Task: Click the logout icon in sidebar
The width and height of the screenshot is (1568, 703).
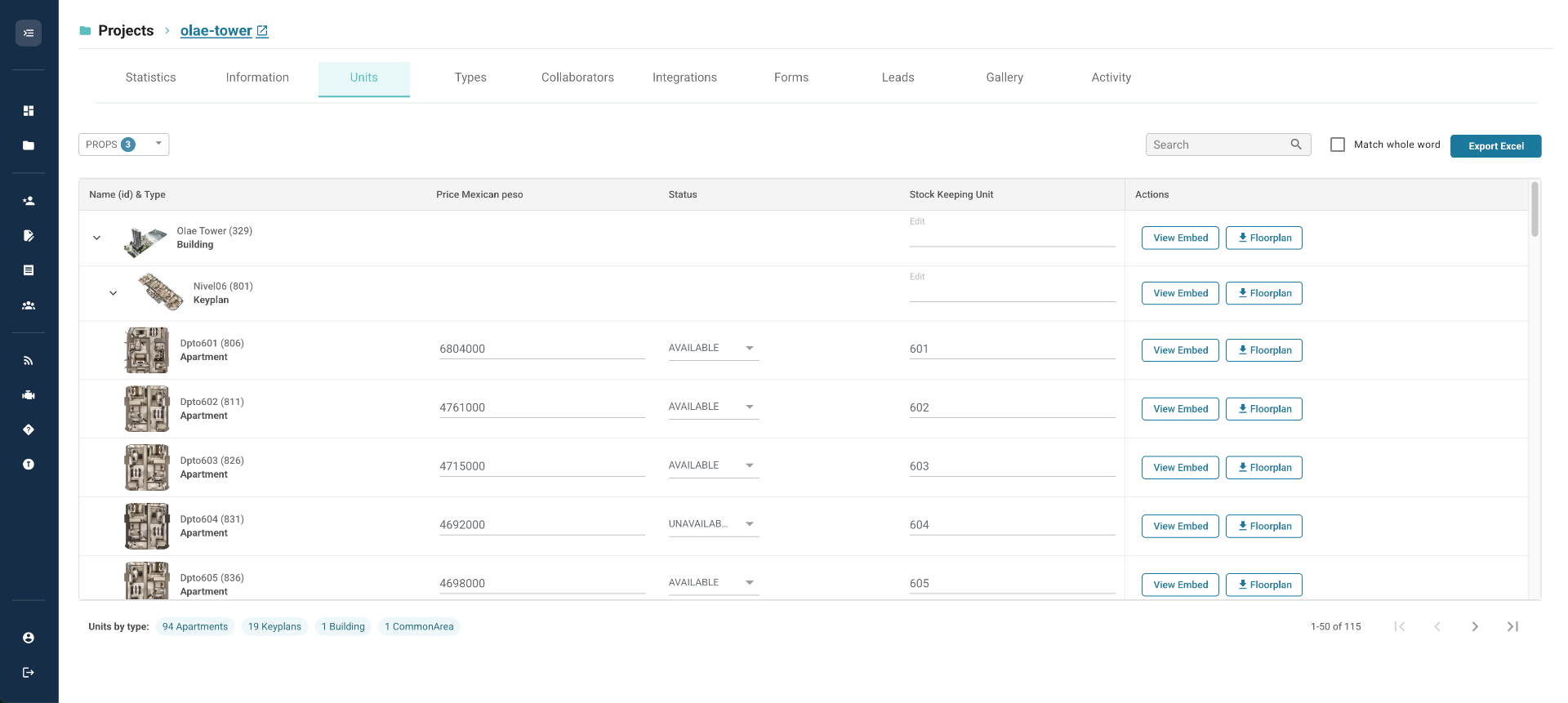Action: click(x=29, y=672)
